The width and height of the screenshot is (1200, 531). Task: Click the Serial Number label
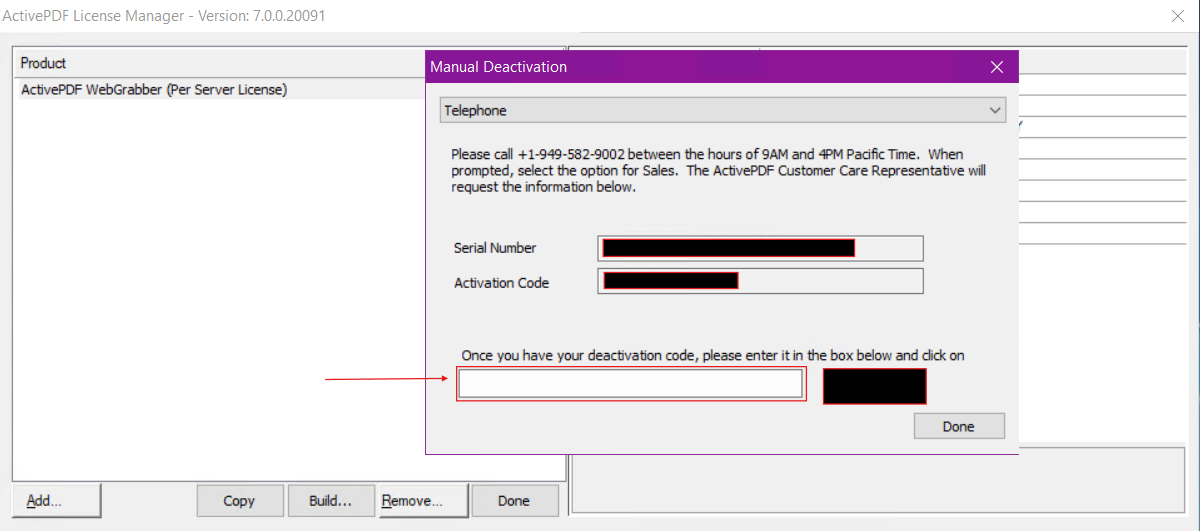(495, 248)
